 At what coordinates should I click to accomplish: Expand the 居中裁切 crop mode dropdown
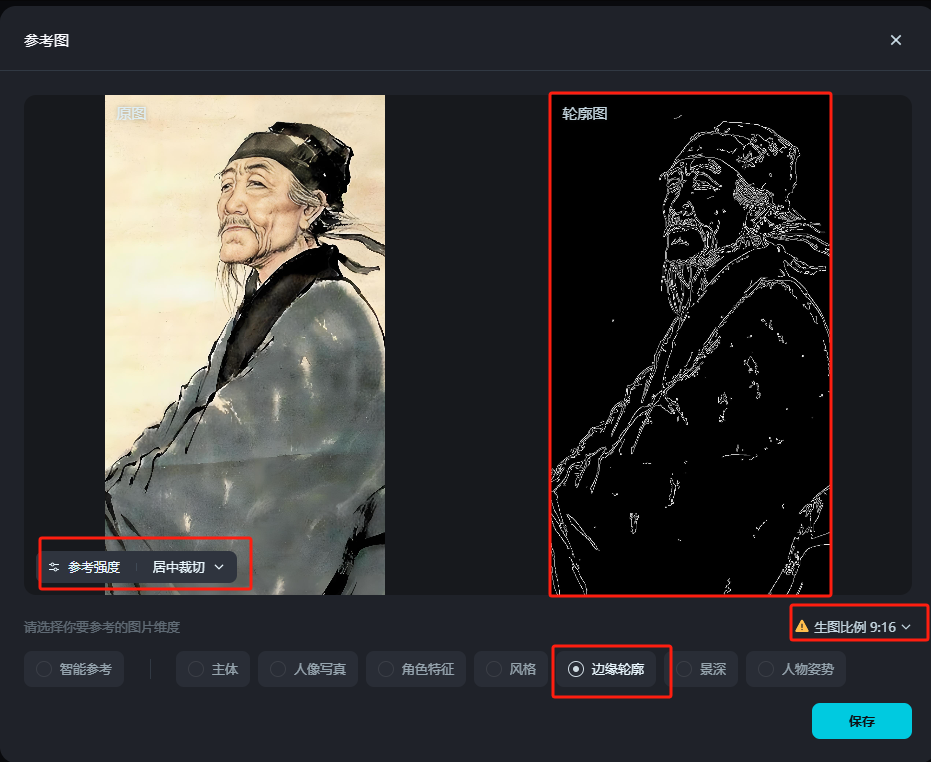coord(188,567)
